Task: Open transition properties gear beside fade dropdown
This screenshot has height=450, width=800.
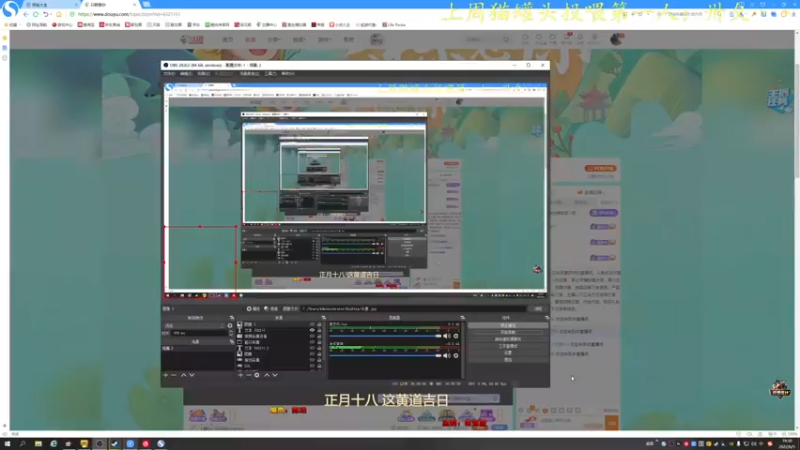Action: click(x=230, y=326)
